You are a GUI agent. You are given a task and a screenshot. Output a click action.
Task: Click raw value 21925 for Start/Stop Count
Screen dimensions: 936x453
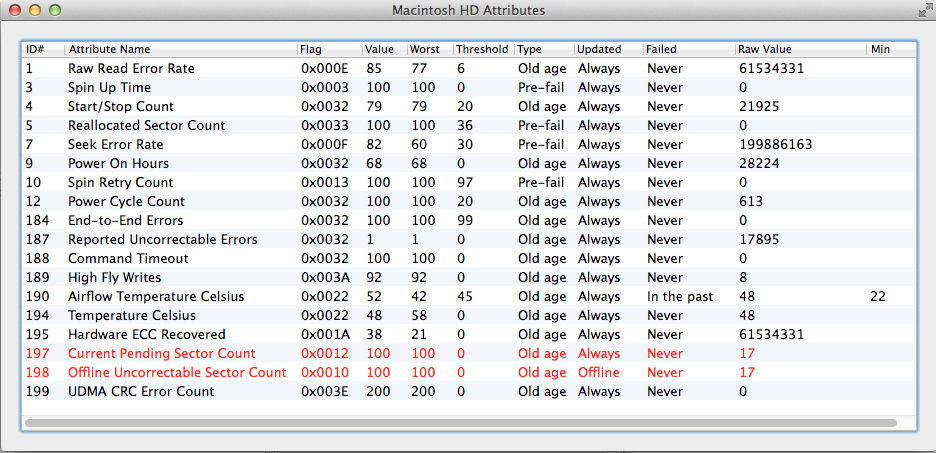click(759, 107)
